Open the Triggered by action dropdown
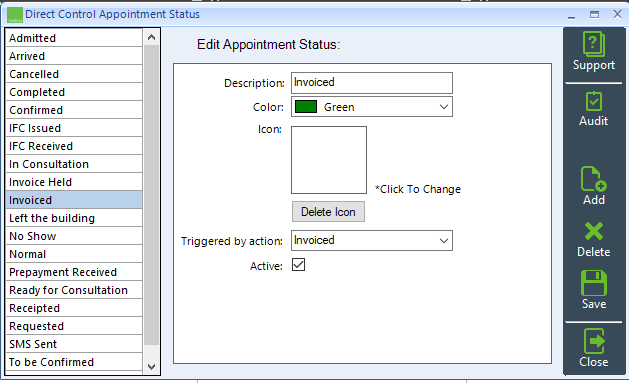The height and width of the screenshot is (383, 629). (x=372, y=241)
